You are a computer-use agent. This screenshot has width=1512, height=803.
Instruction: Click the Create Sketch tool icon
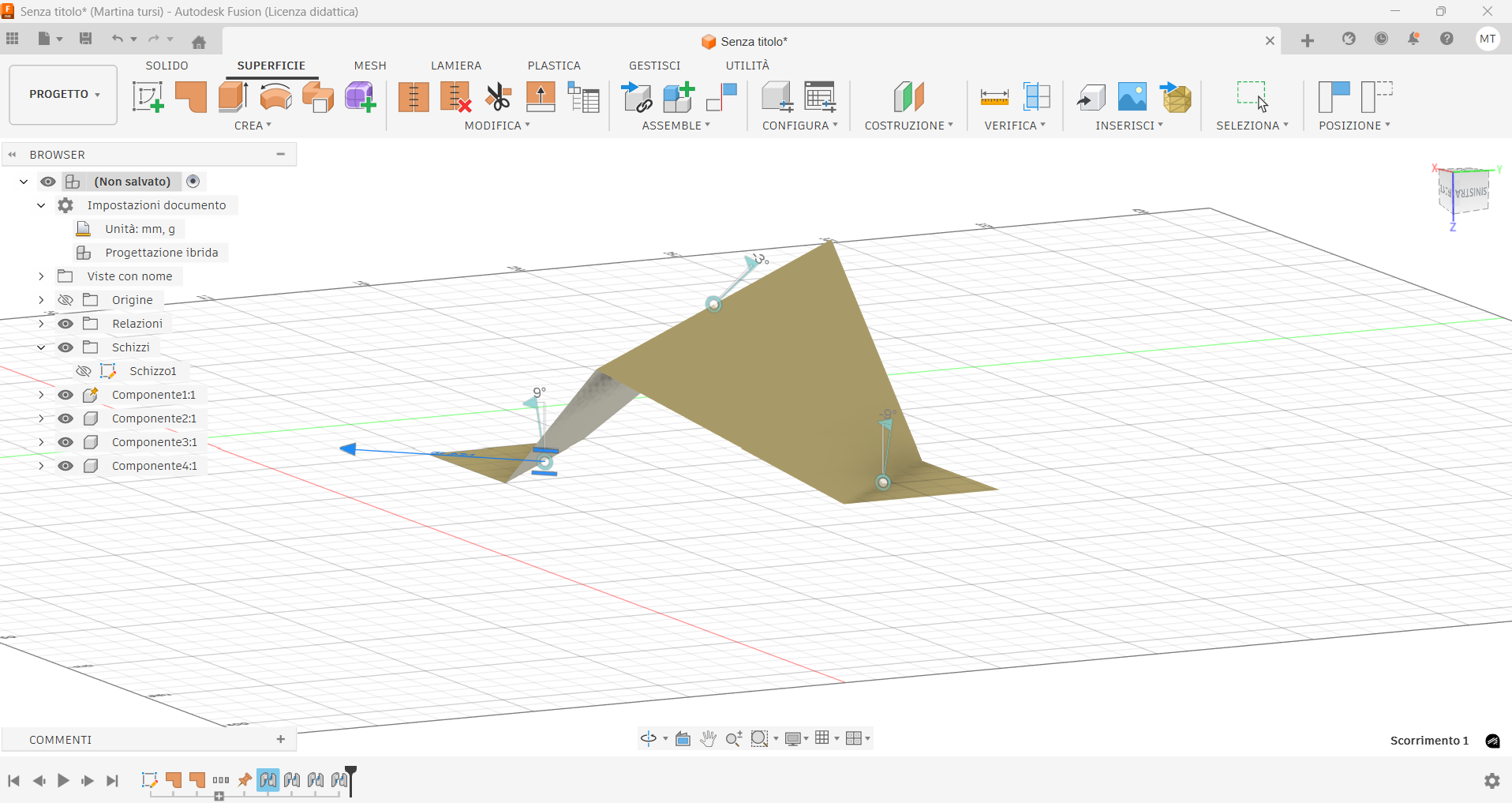coord(148,97)
